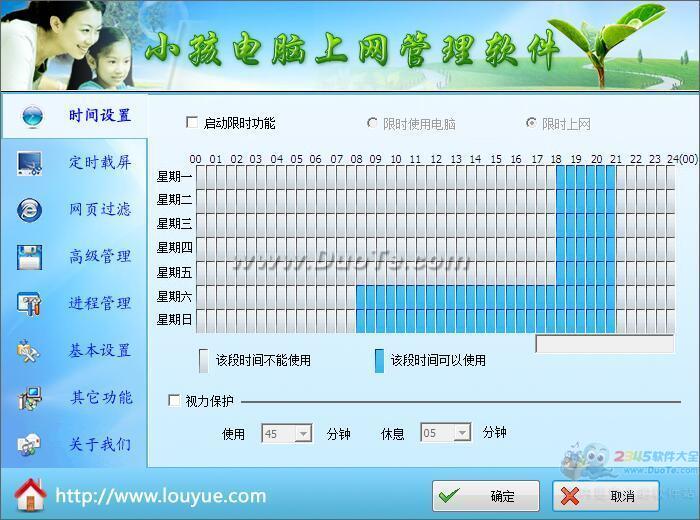Open 其它功能 section
The image size is (700, 520).
click(101, 397)
